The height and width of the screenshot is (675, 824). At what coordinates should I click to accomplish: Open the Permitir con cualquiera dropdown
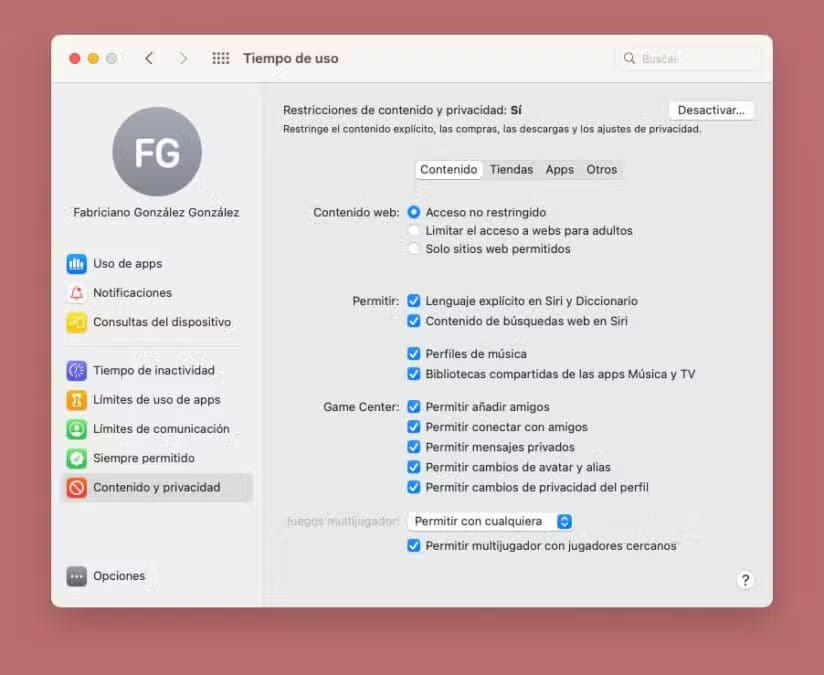490,521
